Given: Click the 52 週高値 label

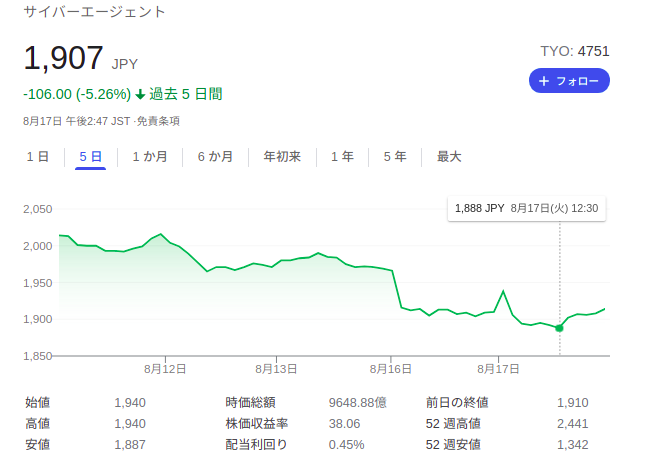Looking at the screenshot, I should click(453, 423).
